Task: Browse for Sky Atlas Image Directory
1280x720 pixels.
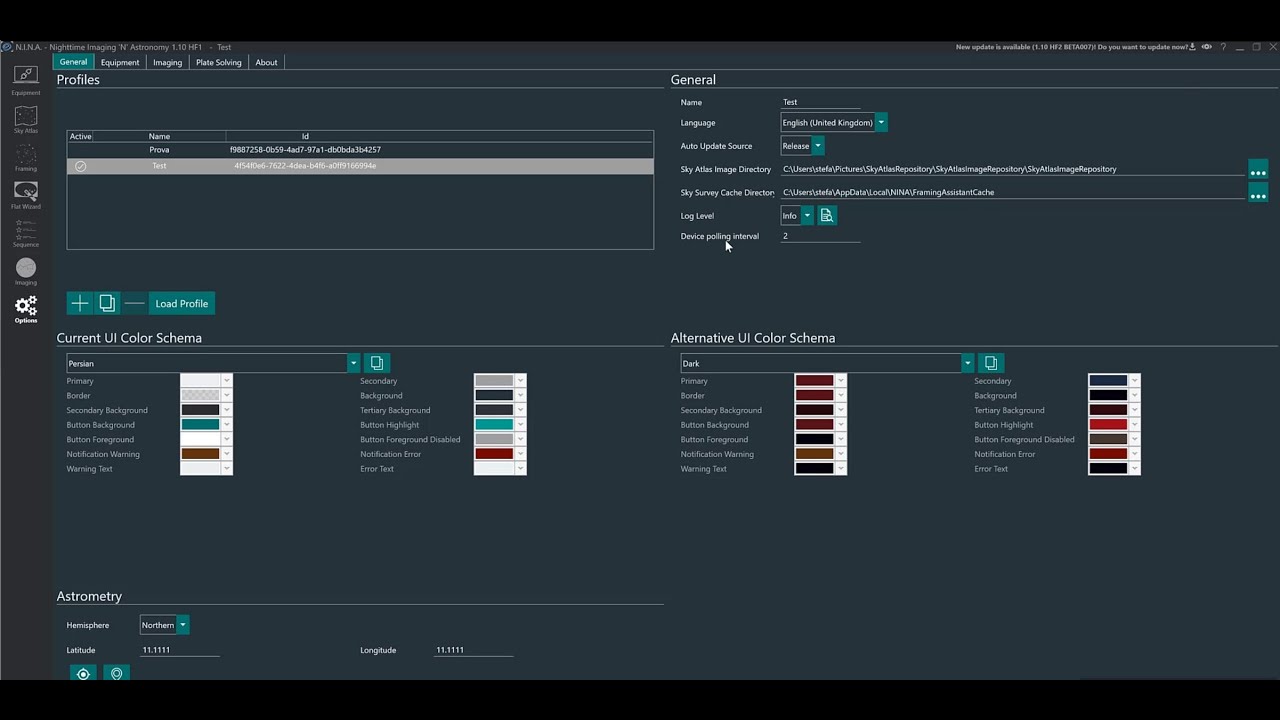Action: pyautogui.click(x=1258, y=170)
